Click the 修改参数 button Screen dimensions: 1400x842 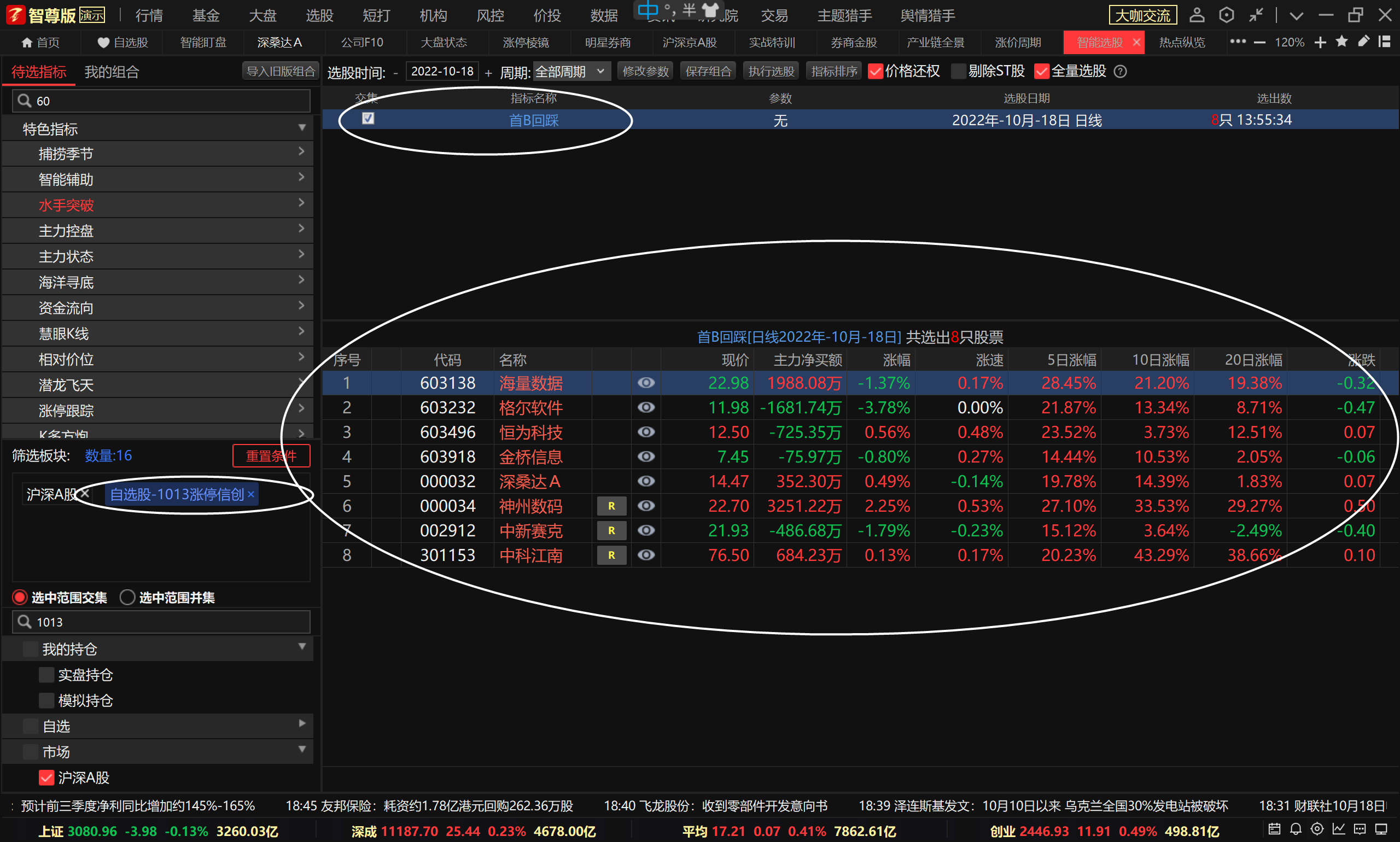[645, 72]
